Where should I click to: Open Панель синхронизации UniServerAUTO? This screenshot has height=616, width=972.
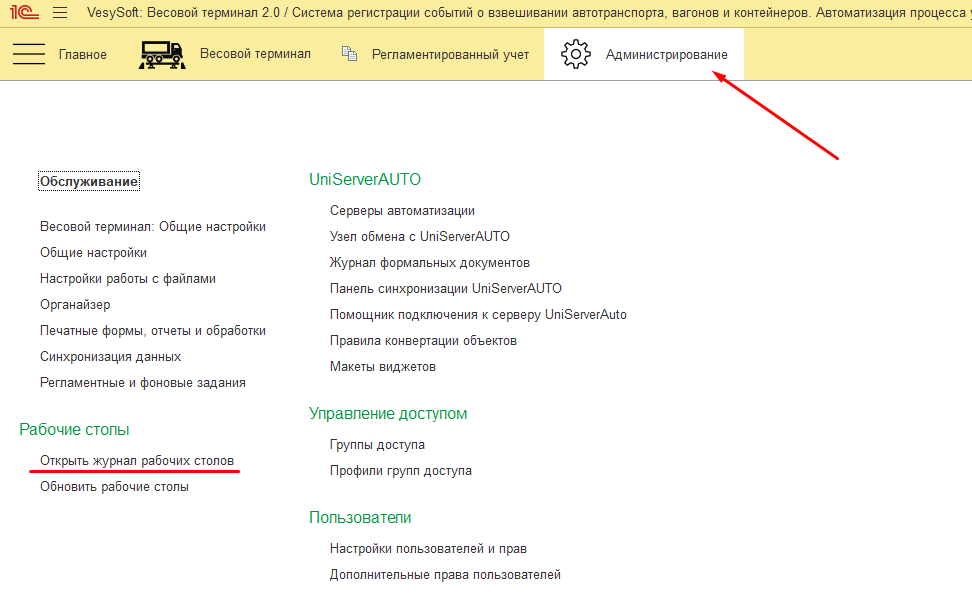446,289
